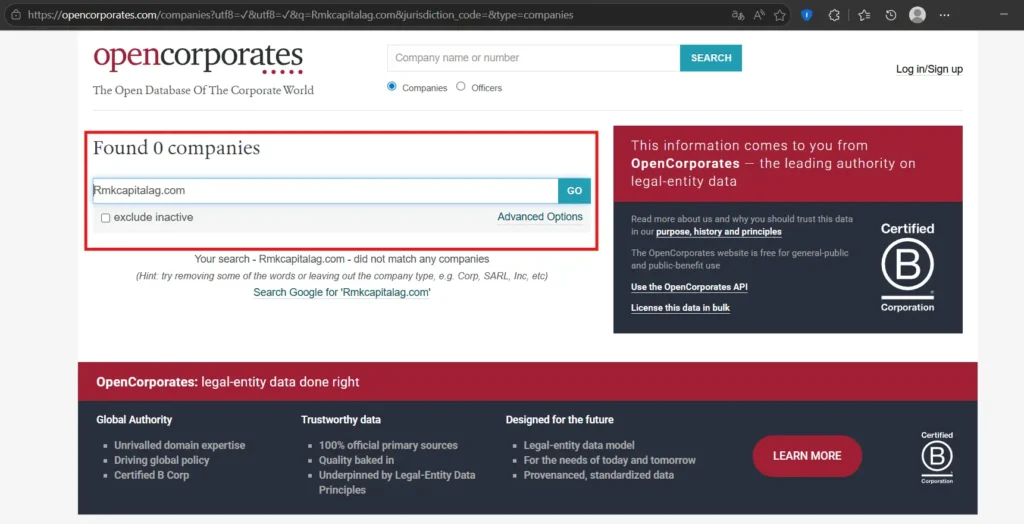Click the GO button
Image resolution: width=1024 pixels, height=524 pixels.
click(x=575, y=191)
